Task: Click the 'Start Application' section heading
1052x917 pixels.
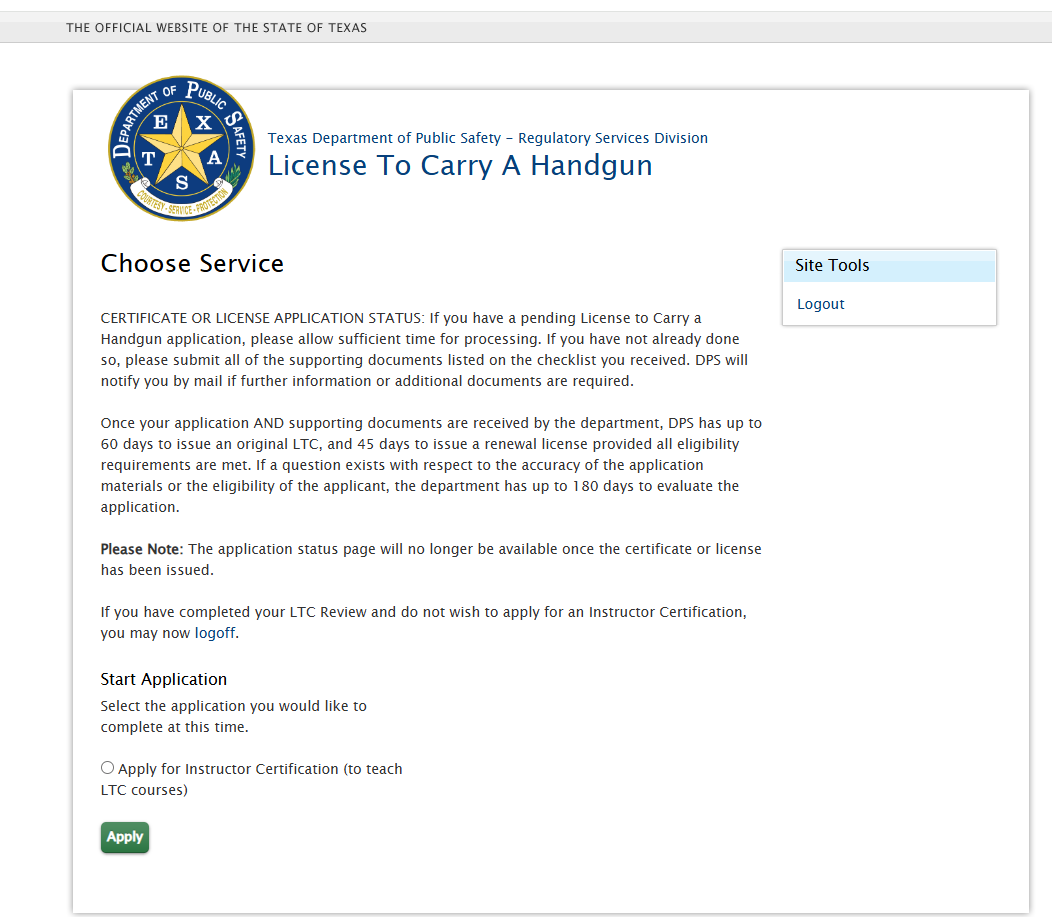Action: 163,679
